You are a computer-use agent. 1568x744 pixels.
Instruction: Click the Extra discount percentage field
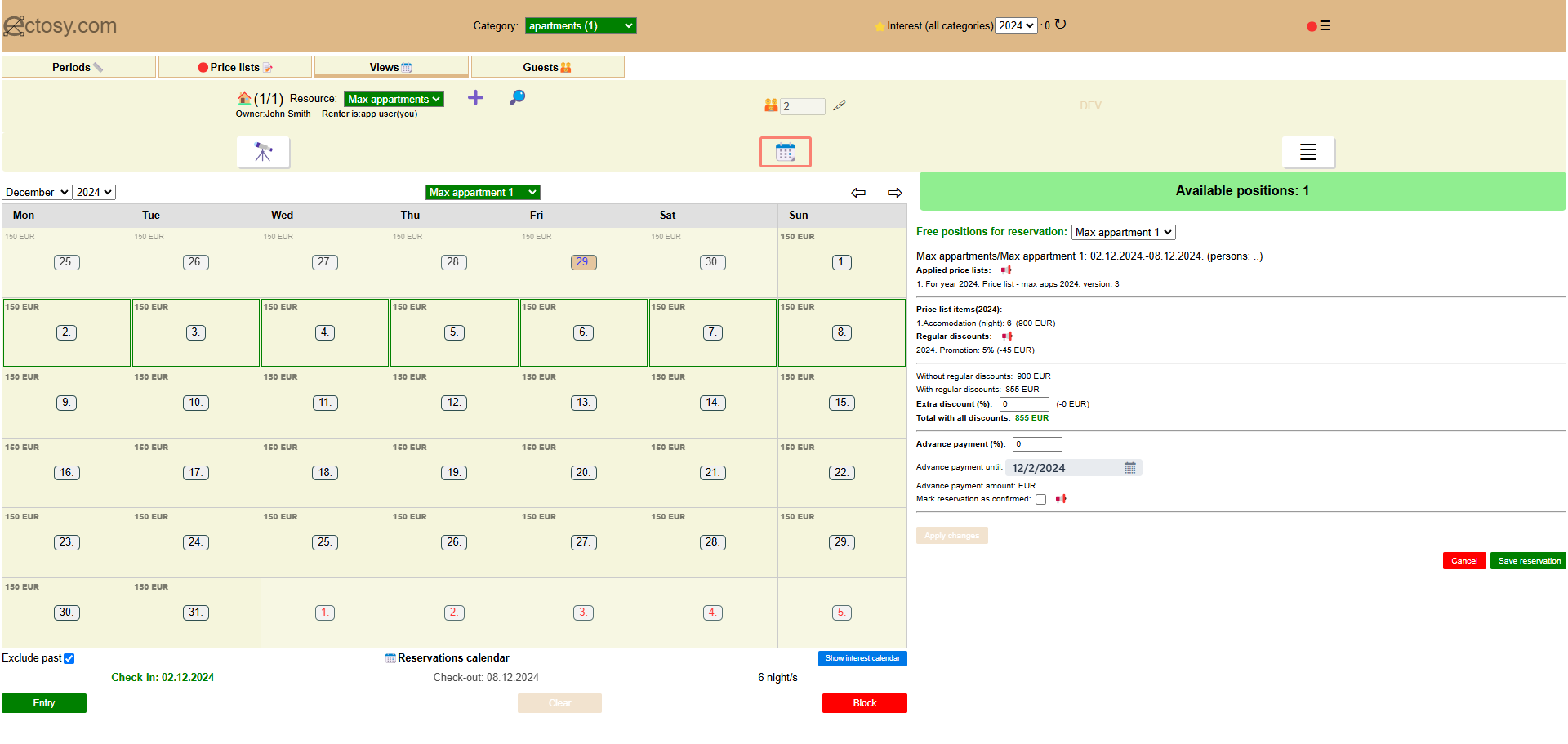[x=1024, y=404]
